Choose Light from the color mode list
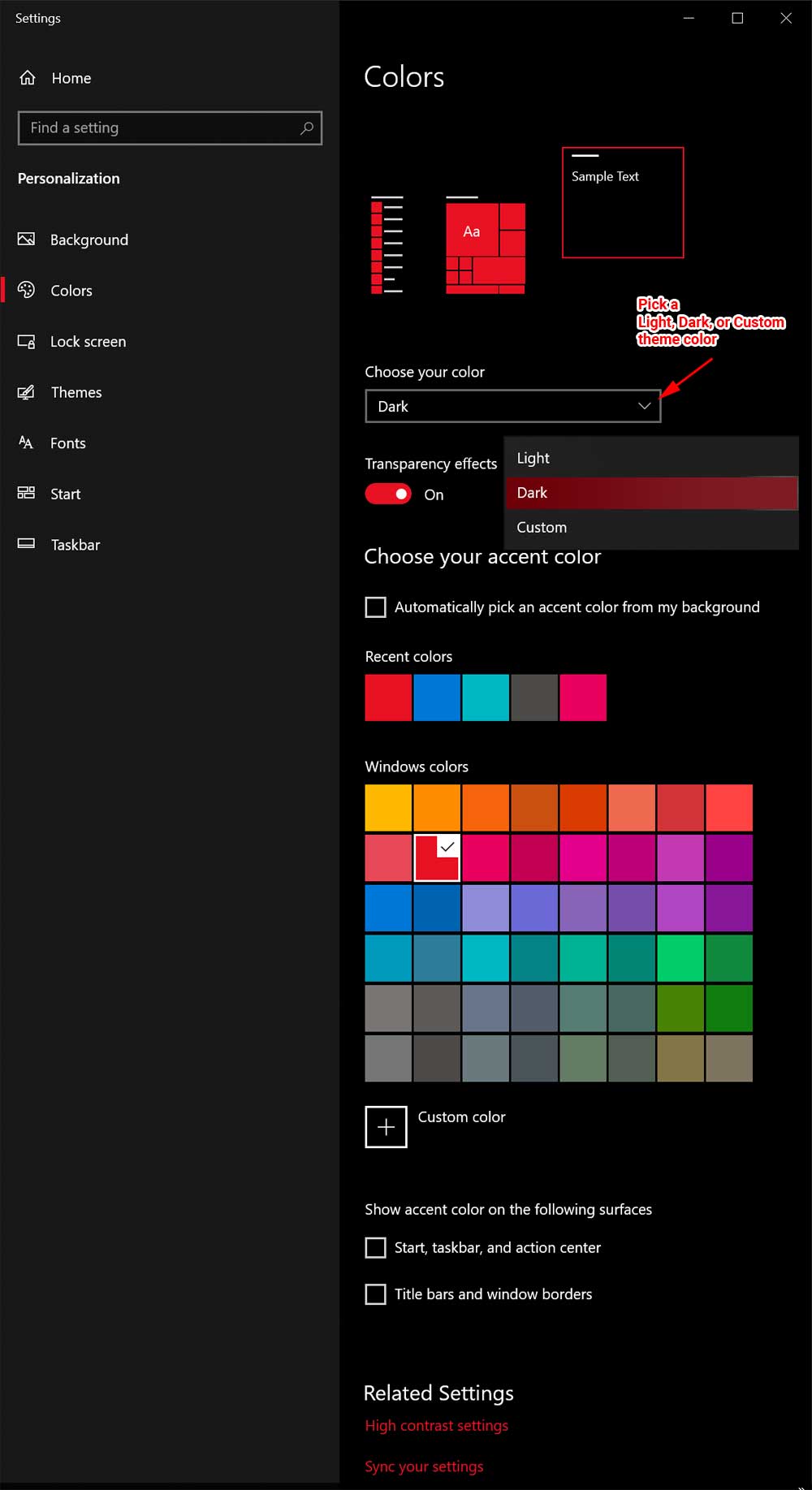Image resolution: width=812 pixels, height=1490 pixels. pyautogui.click(x=651, y=458)
